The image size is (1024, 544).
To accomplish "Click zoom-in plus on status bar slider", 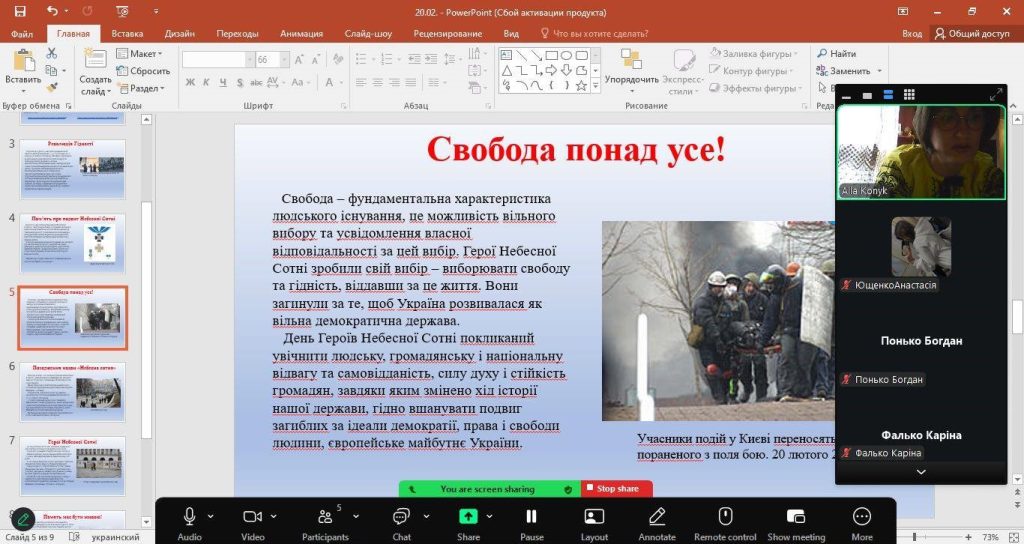I will click(x=968, y=537).
